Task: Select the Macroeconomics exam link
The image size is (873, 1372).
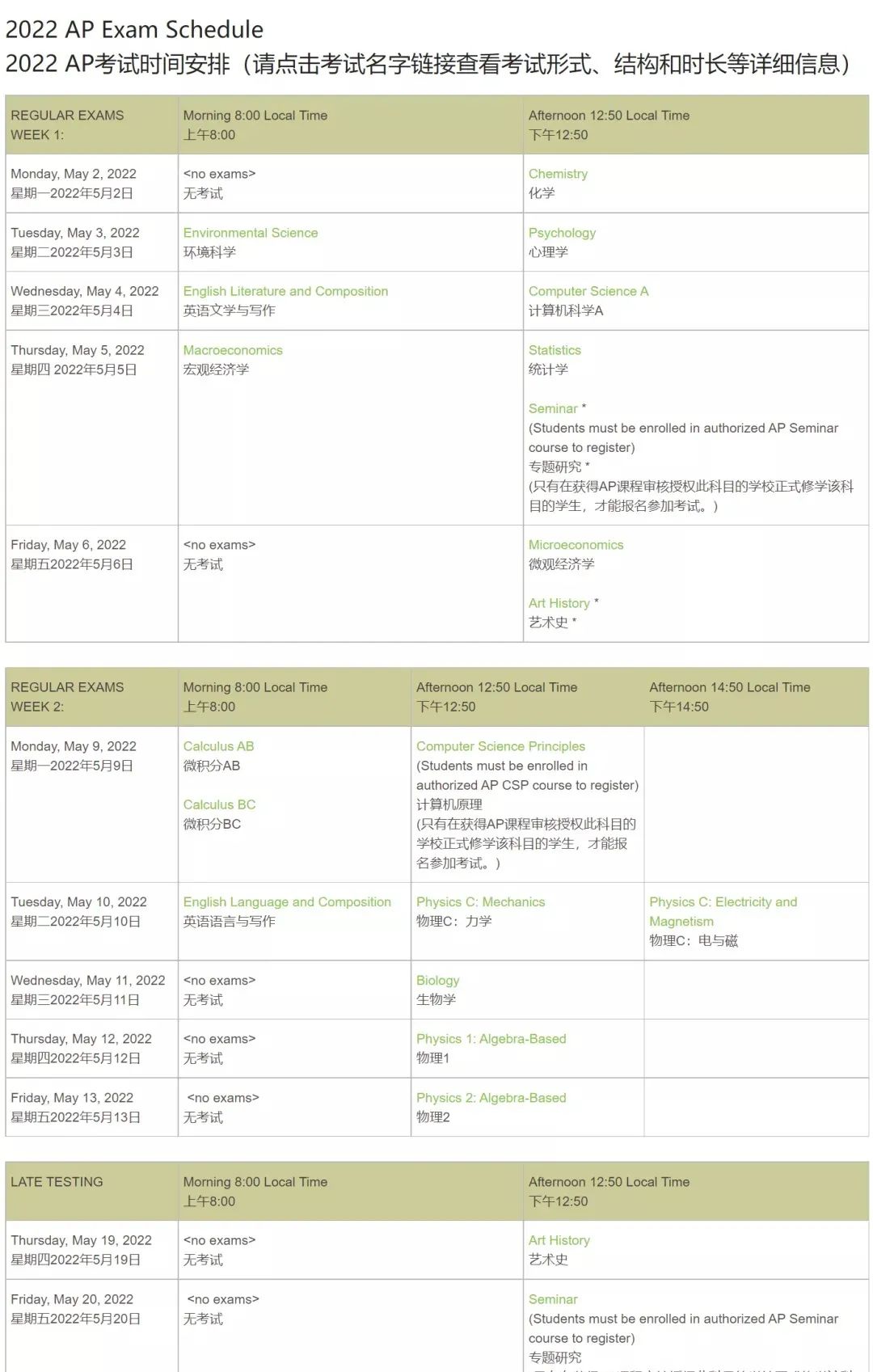Action: 233,350
